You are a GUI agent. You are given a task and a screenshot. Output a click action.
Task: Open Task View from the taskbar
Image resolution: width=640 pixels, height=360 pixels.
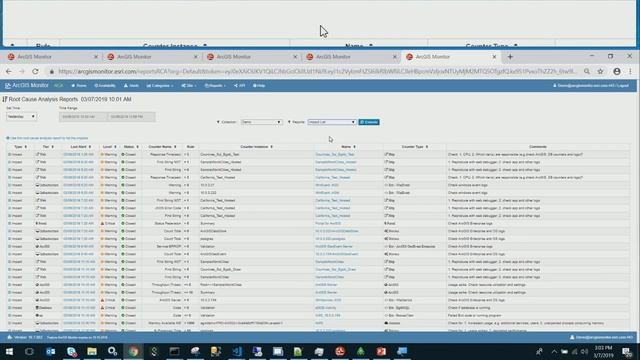[x=29, y=351]
